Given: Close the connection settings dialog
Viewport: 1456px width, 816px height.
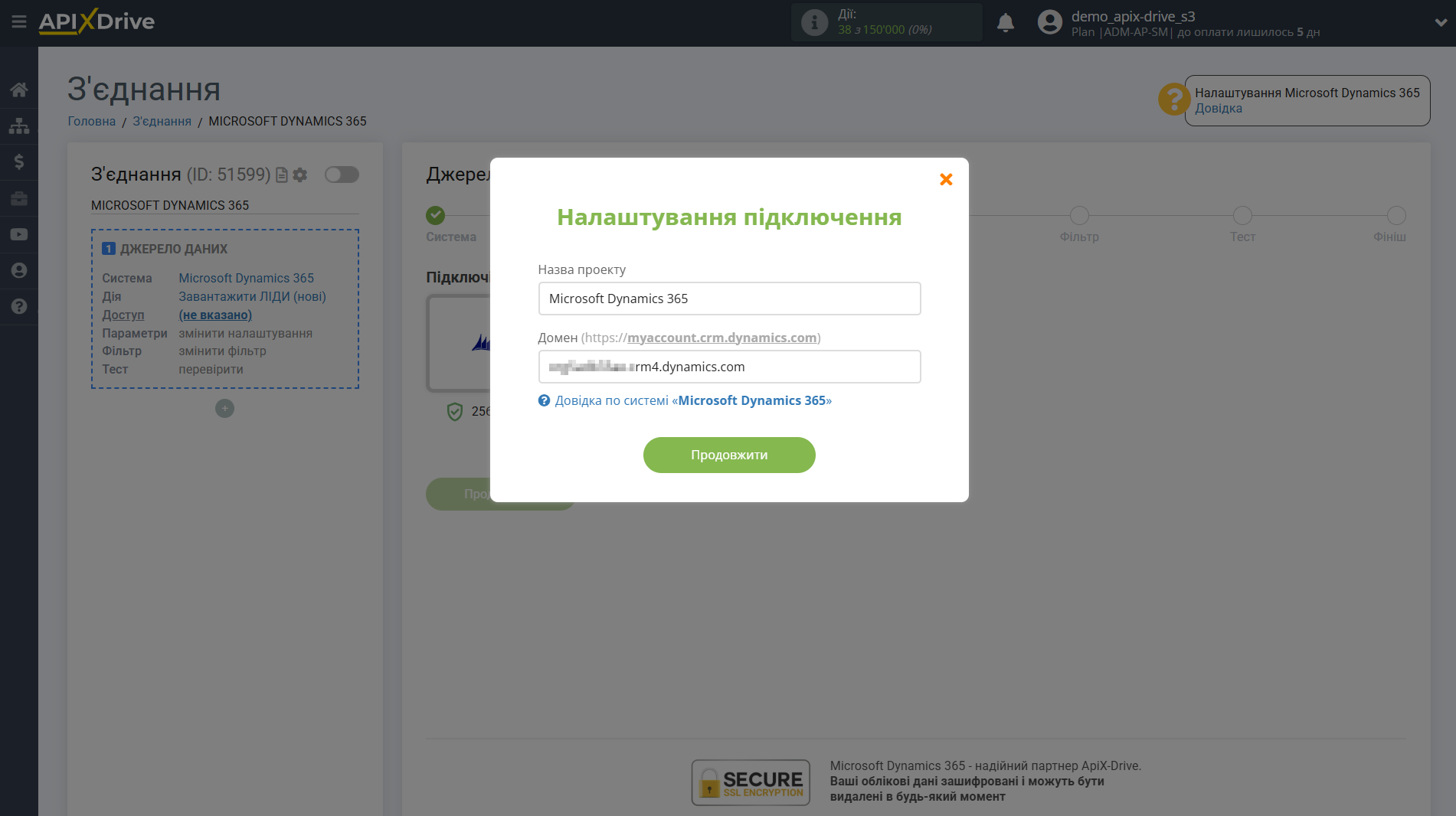Looking at the screenshot, I should (x=947, y=179).
